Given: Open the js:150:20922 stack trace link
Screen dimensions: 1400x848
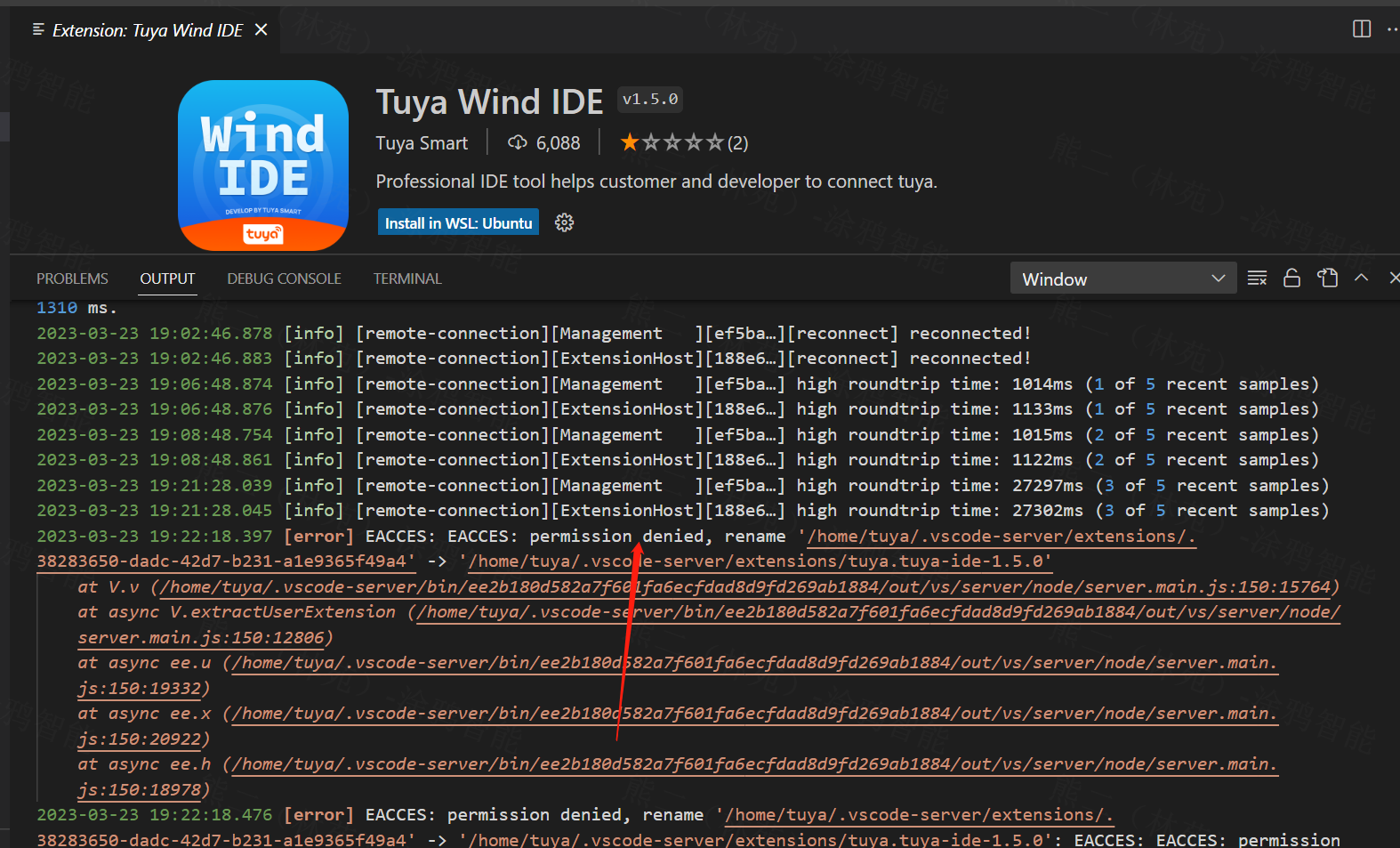Looking at the screenshot, I should (x=140, y=739).
